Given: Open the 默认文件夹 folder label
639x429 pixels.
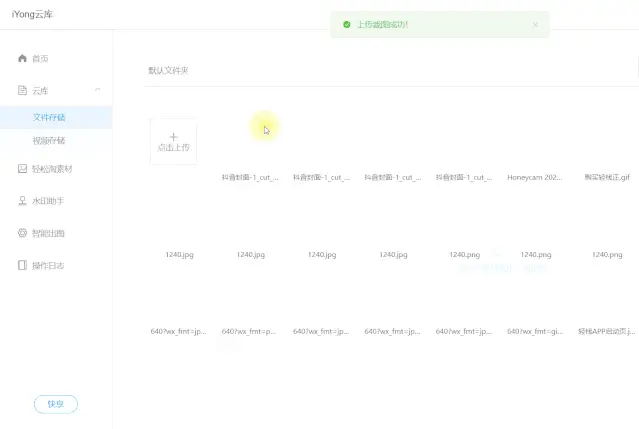Looking at the screenshot, I should click(x=168, y=71).
